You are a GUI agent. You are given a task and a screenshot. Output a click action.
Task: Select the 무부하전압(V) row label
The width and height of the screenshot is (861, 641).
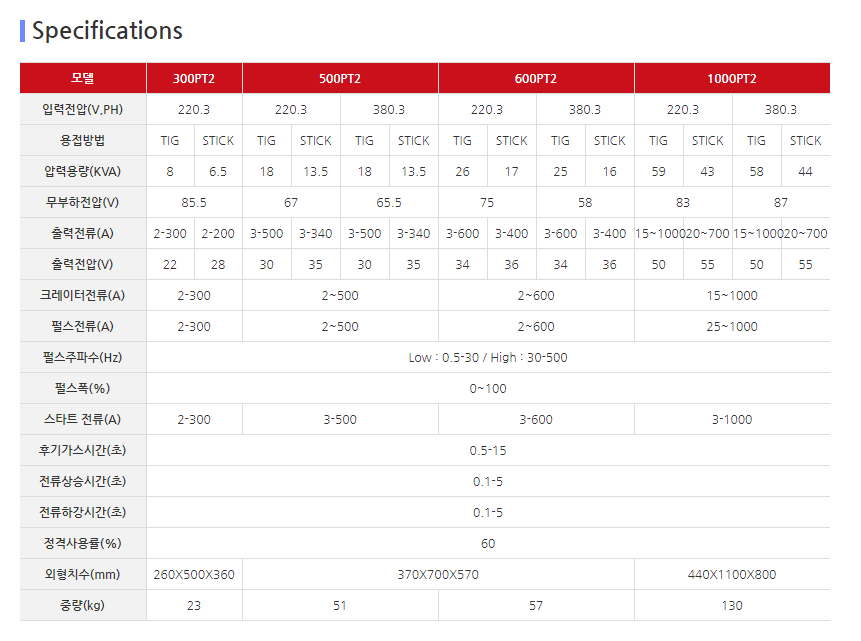point(83,203)
